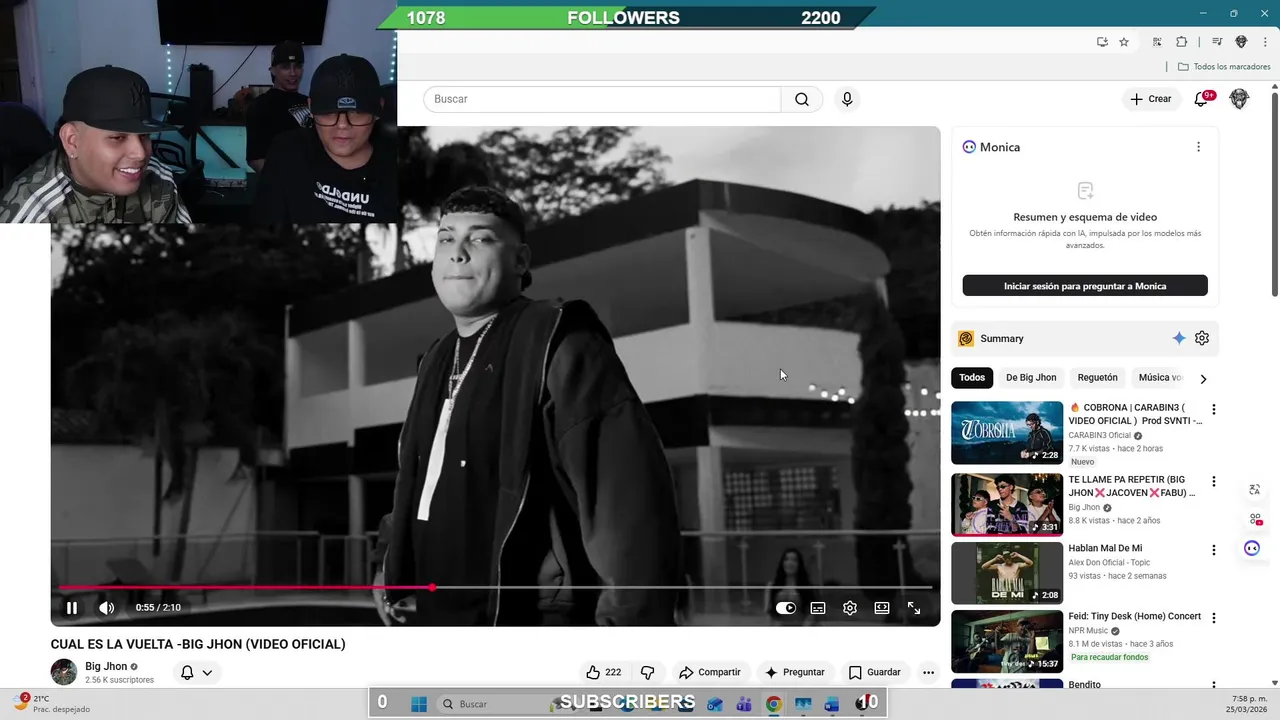Click the page vertical scrollbar
1280x720 pixels.
coord(1274,195)
